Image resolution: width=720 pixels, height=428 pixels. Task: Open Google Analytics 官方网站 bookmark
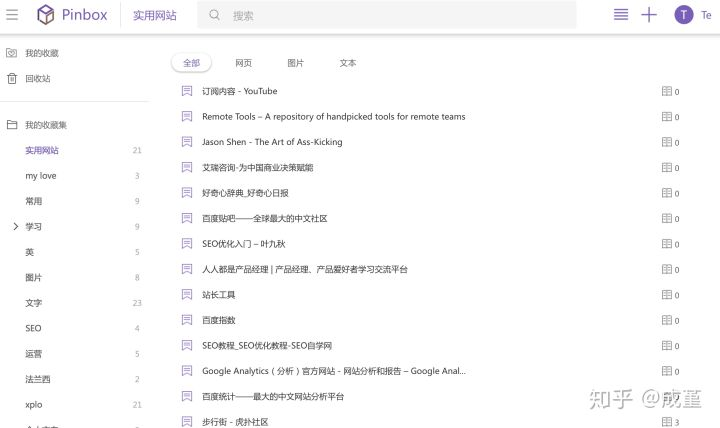click(334, 371)
